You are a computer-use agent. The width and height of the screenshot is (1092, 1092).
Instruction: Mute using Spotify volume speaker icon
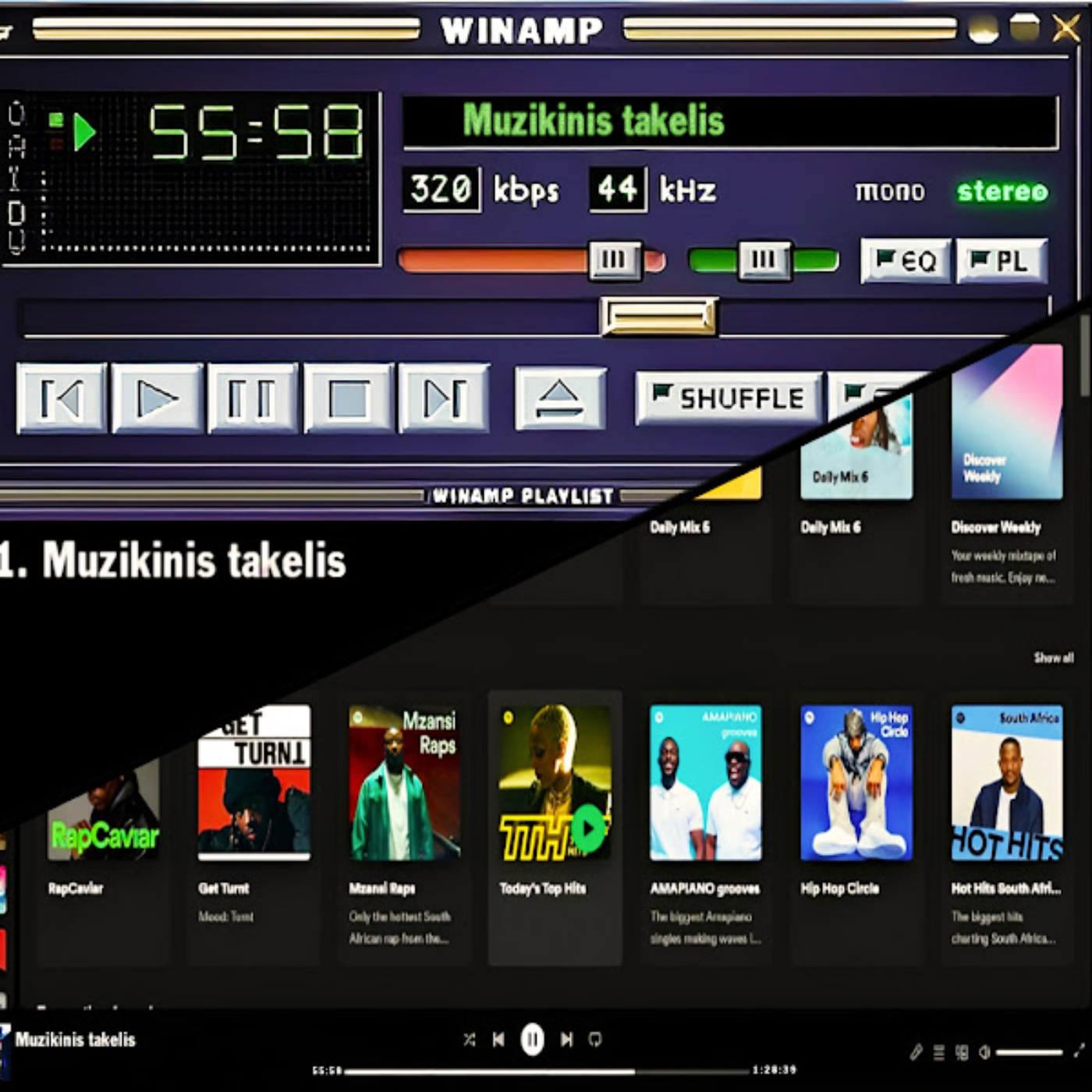point(984,1053)
